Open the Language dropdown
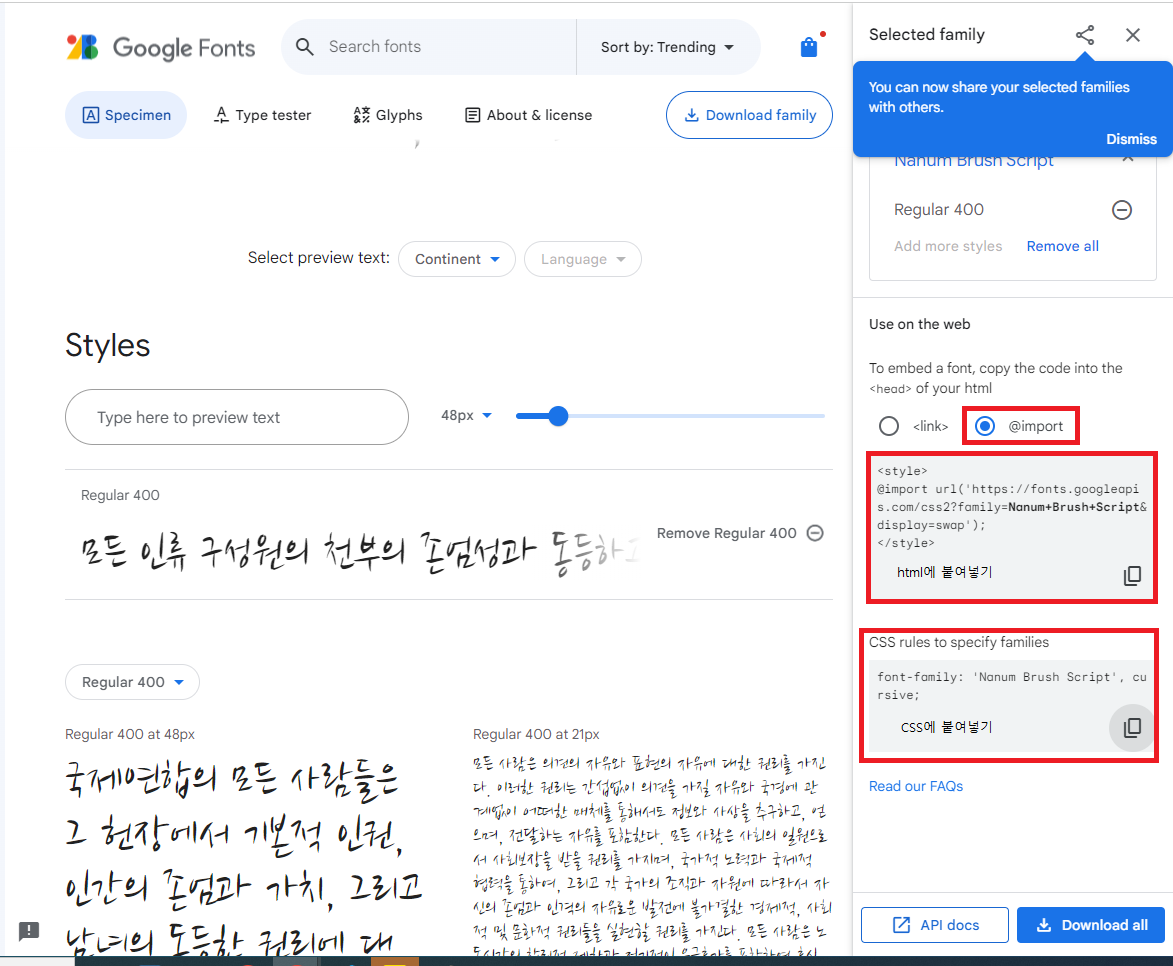Viewport: 1173px width, 966px height. (x=583, y=259)
